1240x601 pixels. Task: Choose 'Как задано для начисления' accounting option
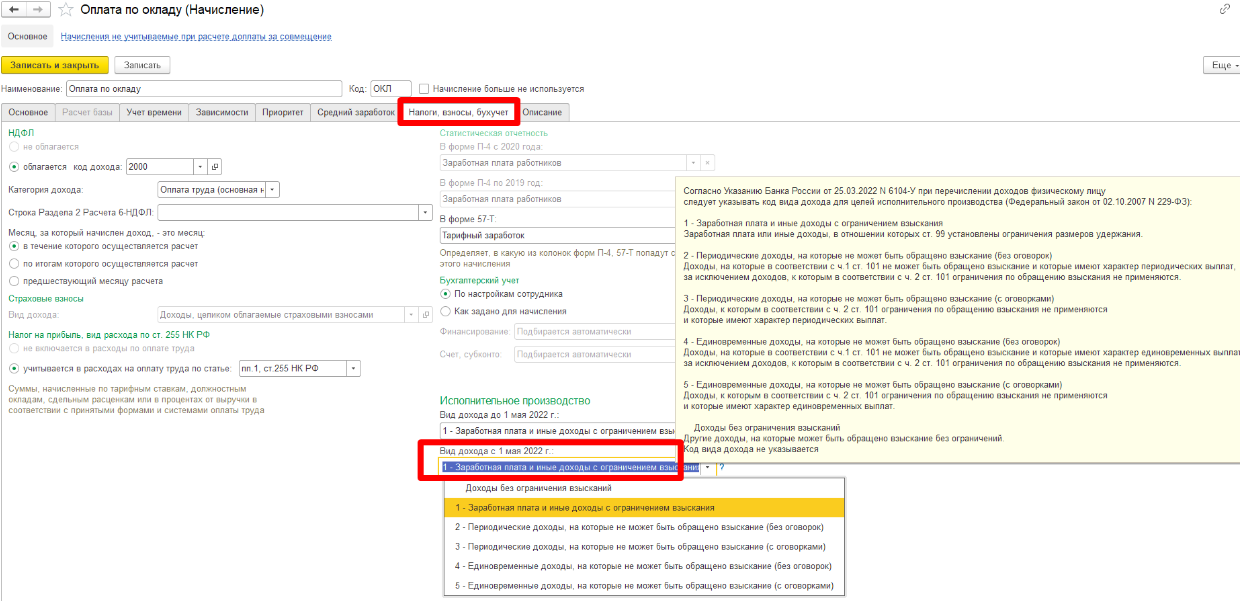(446, 311)
